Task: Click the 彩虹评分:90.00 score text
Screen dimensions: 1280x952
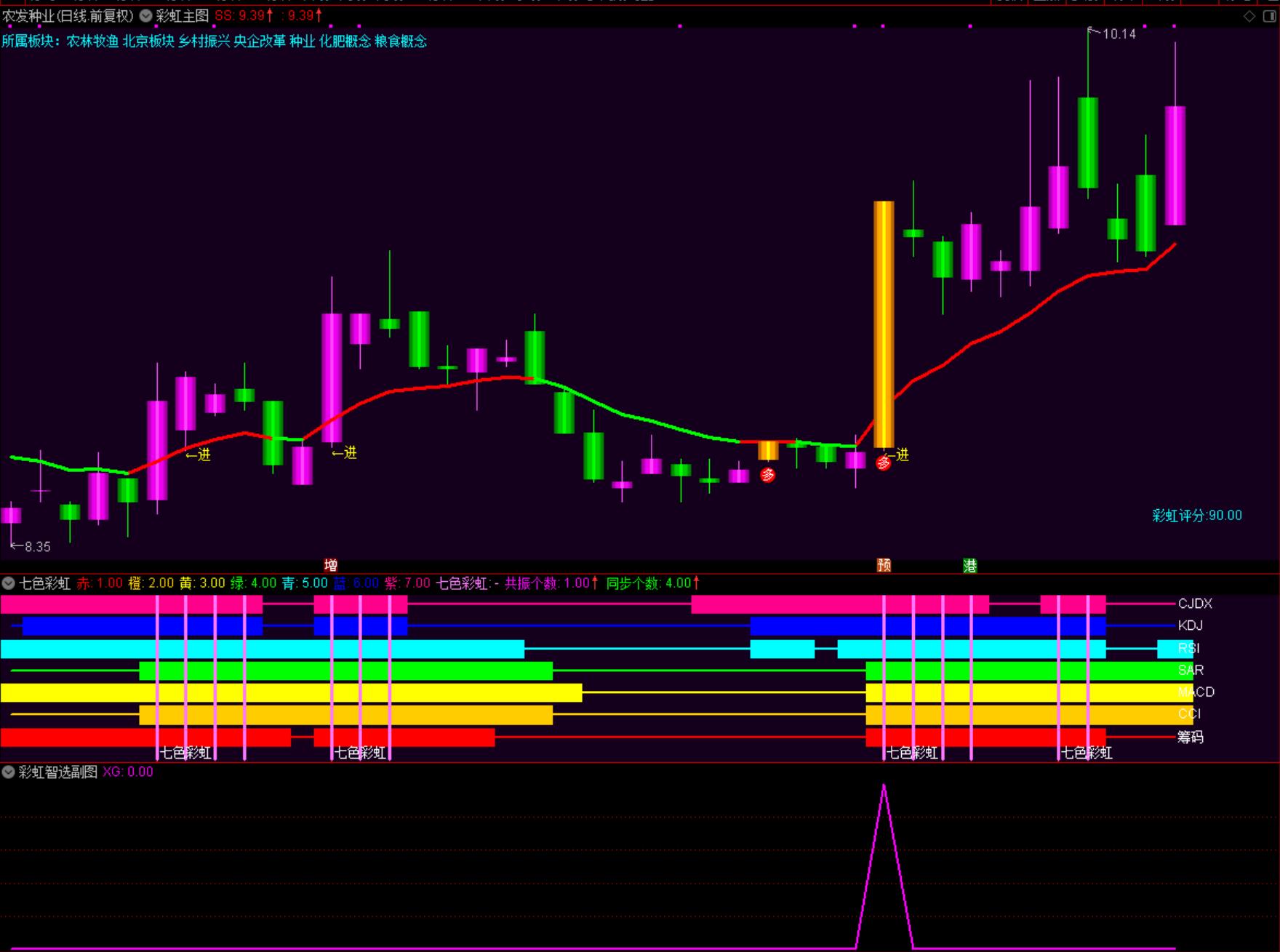Action: (x=1197, y=516)
